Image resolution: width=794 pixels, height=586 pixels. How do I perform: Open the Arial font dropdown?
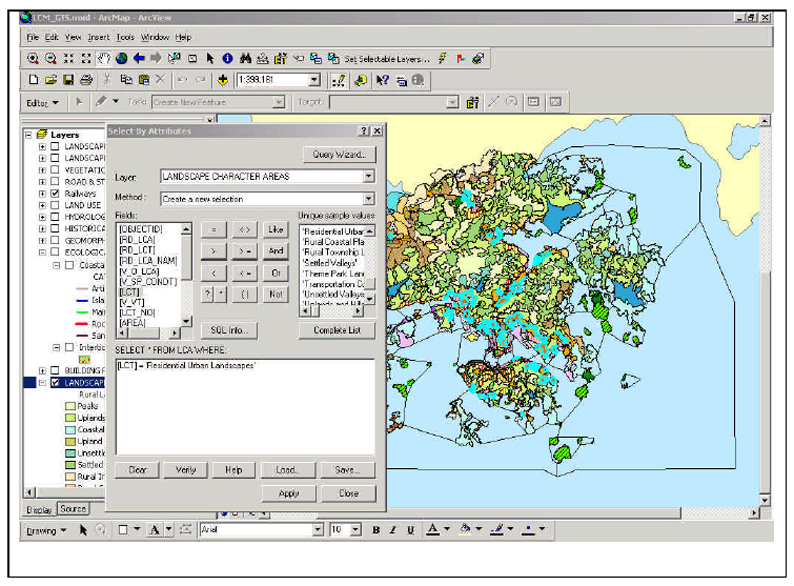click(318, 530)
